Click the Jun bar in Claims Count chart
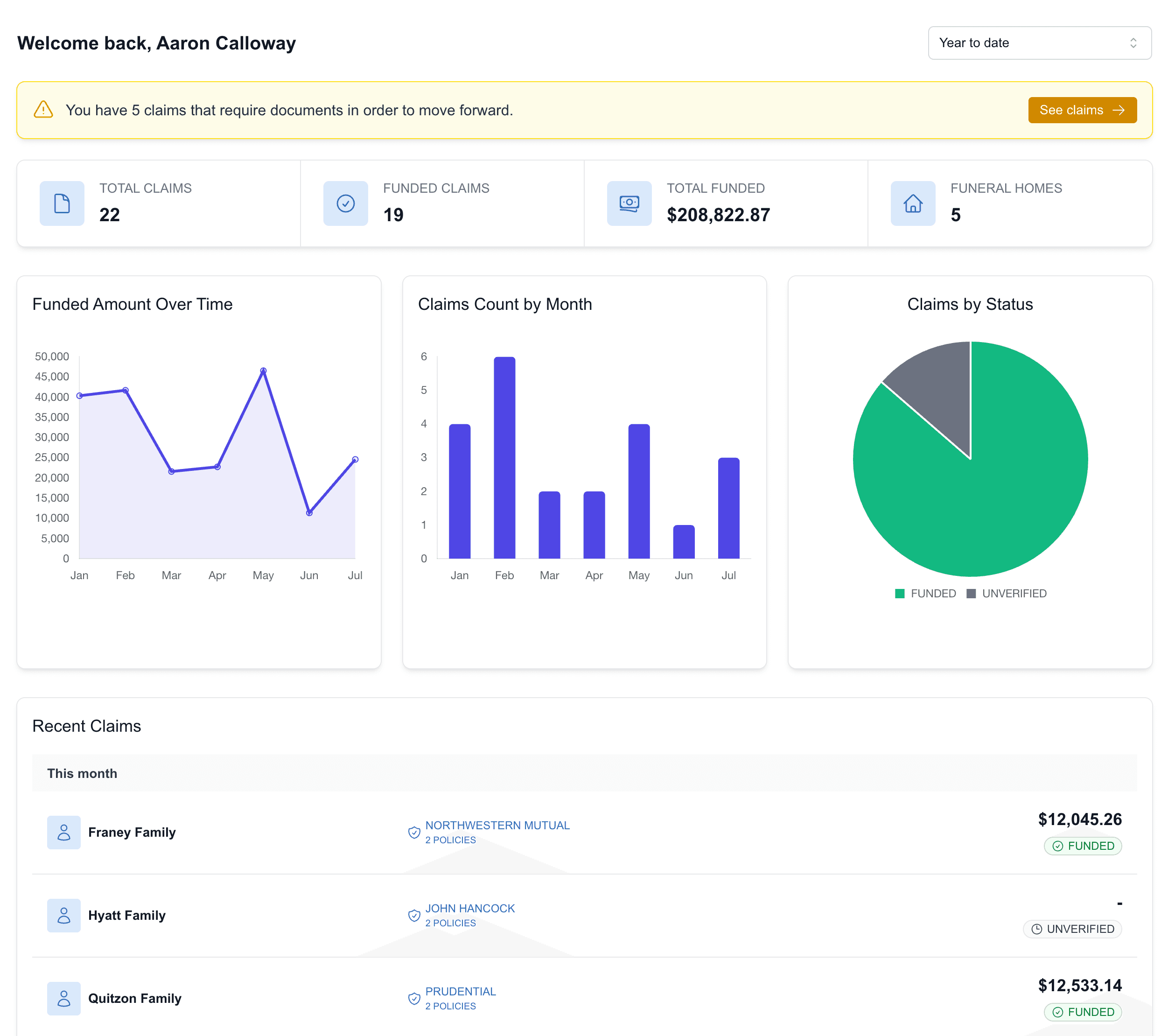Viewport: 1175px width, 1036px height. (x=684, y=542)
